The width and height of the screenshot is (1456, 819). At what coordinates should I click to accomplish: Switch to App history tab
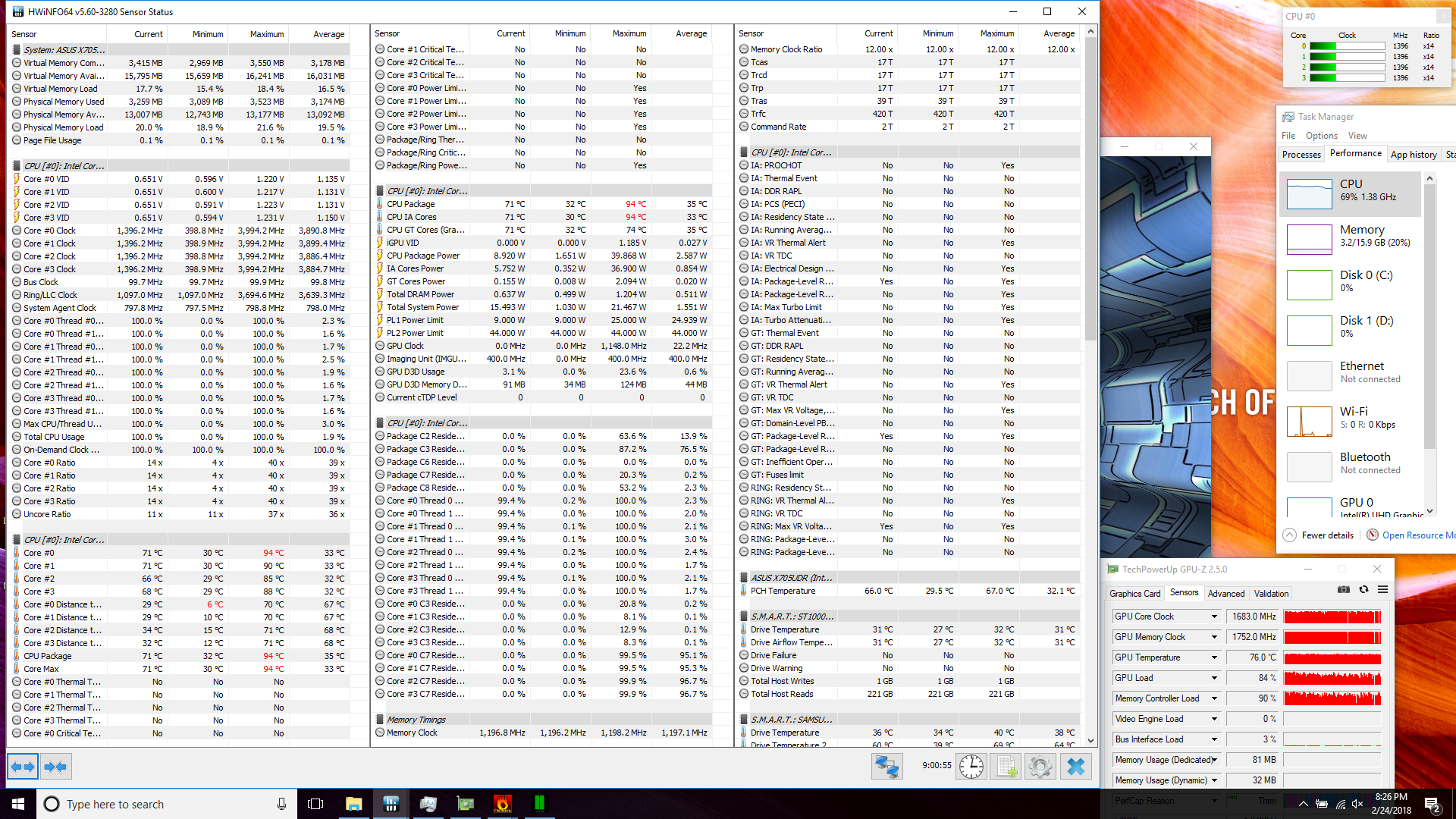click(1413, 155)
